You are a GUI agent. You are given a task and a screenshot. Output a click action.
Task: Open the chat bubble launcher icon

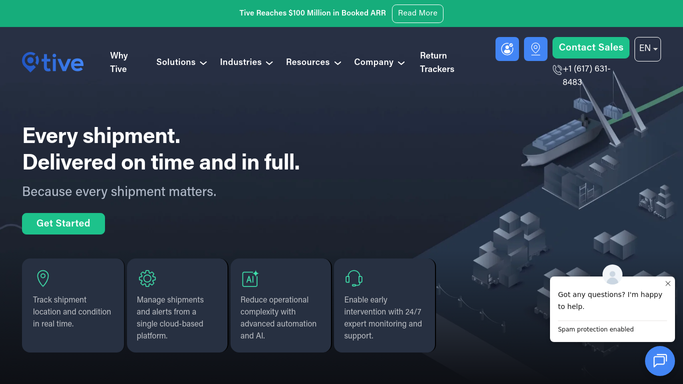pos(659,360)
